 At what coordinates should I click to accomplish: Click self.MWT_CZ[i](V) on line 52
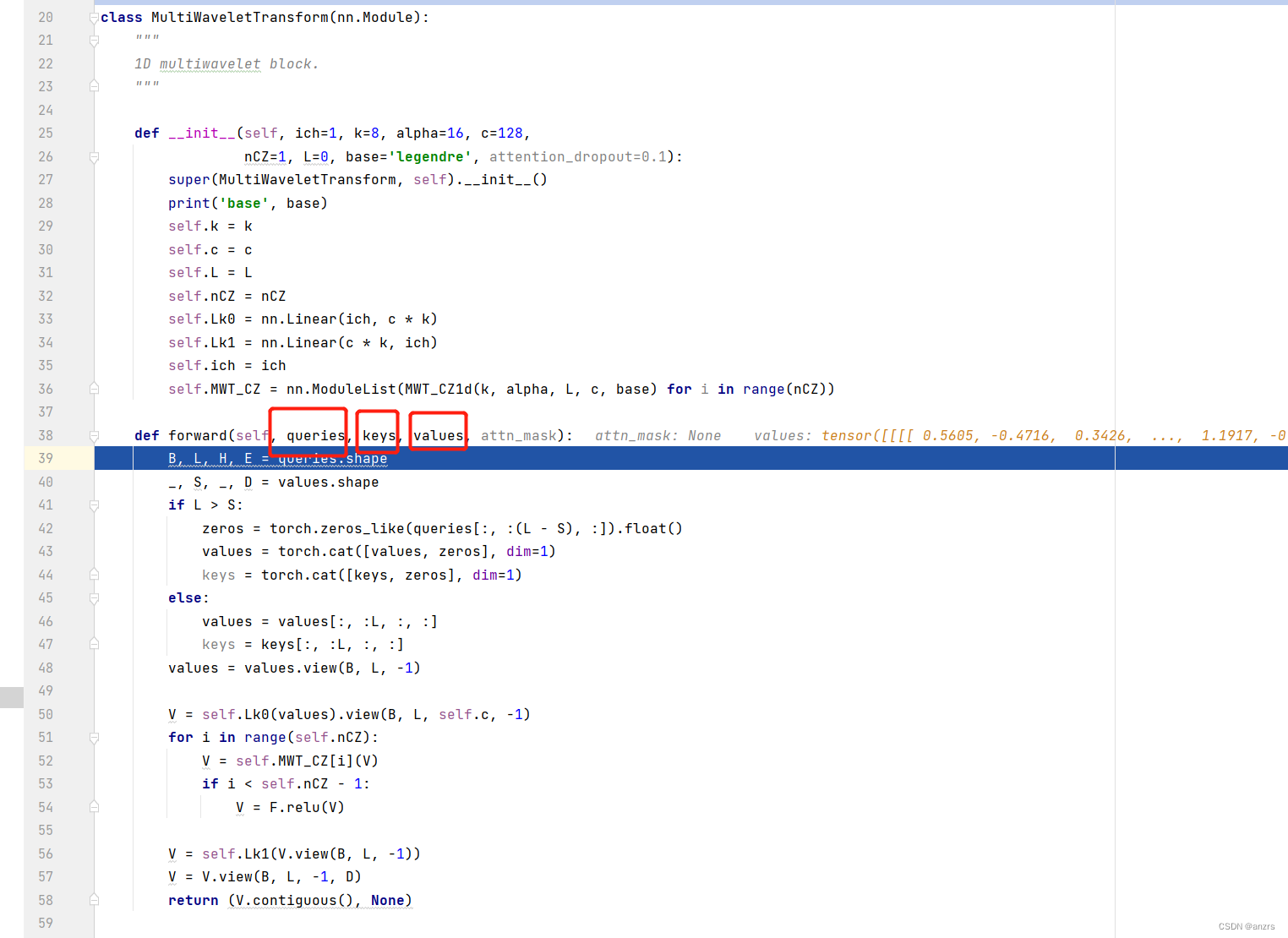pos(307,761)
